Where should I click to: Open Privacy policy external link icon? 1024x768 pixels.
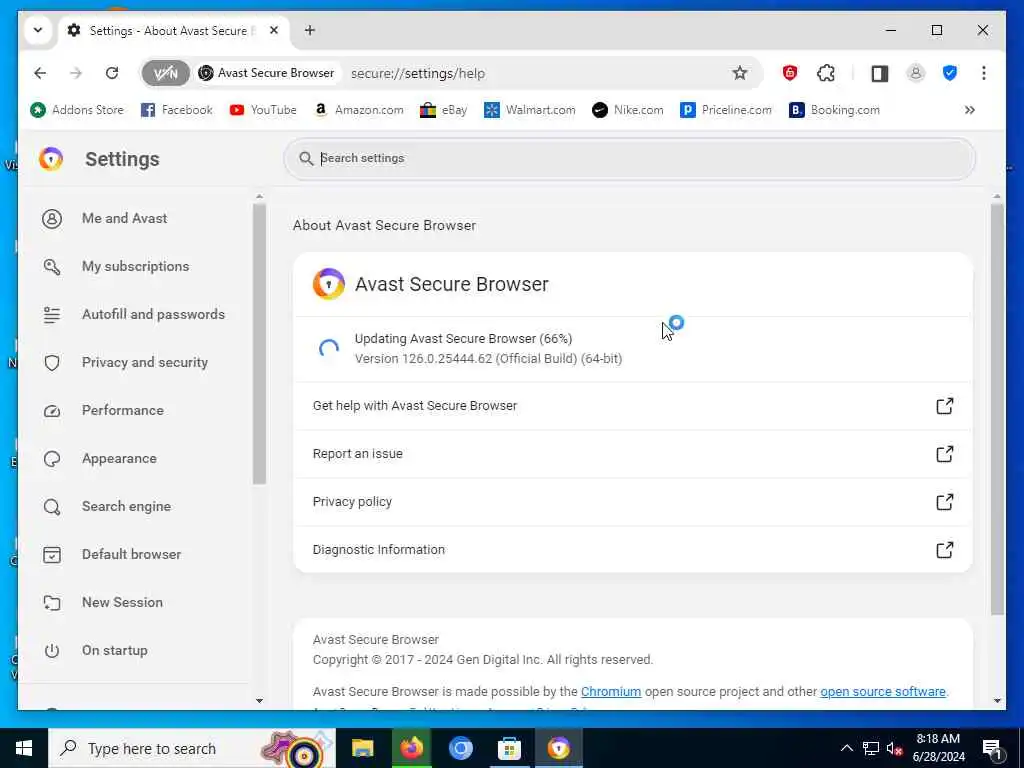tap(944, 502)
